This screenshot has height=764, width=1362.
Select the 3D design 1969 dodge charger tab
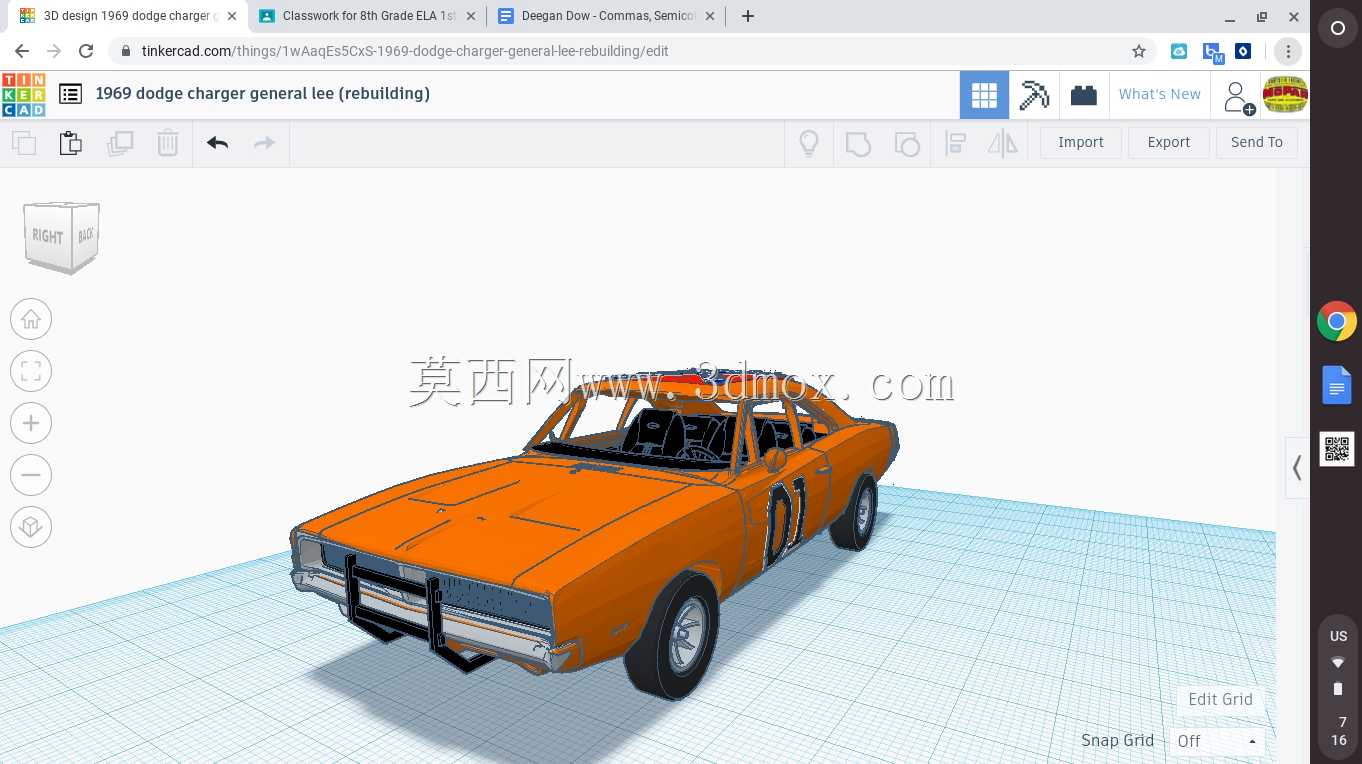[x=127, y=16]
